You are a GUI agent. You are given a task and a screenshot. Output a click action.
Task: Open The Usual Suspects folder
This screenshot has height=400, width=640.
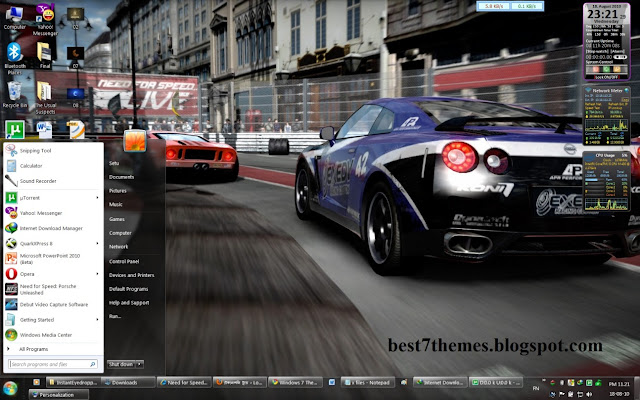(44, 98)
